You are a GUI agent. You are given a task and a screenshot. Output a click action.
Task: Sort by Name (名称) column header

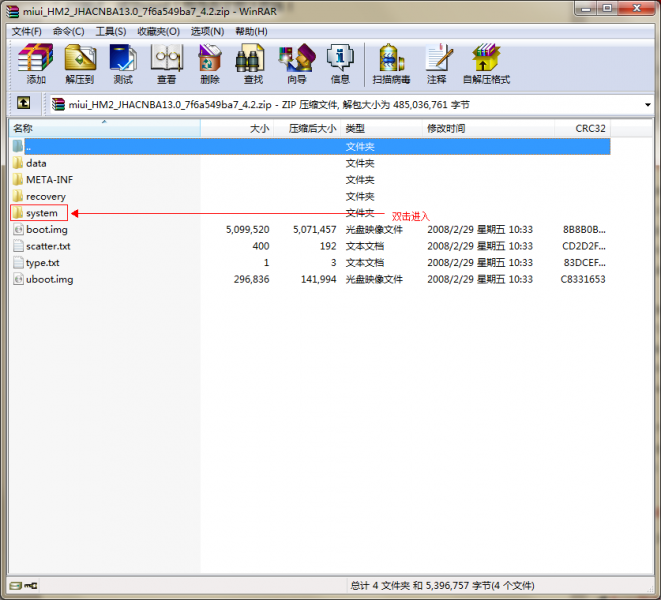click(105, 128)
